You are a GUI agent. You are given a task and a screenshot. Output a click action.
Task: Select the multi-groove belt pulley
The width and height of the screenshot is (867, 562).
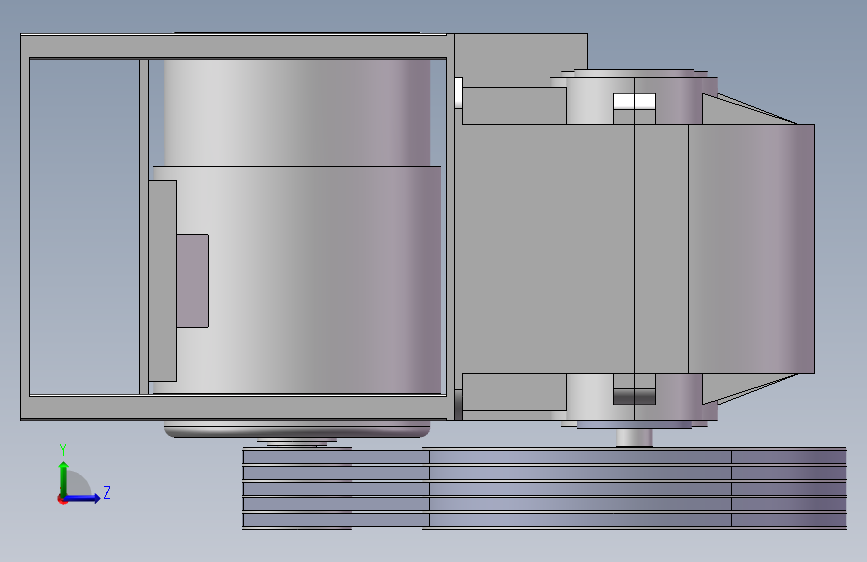tap(545, 489)
